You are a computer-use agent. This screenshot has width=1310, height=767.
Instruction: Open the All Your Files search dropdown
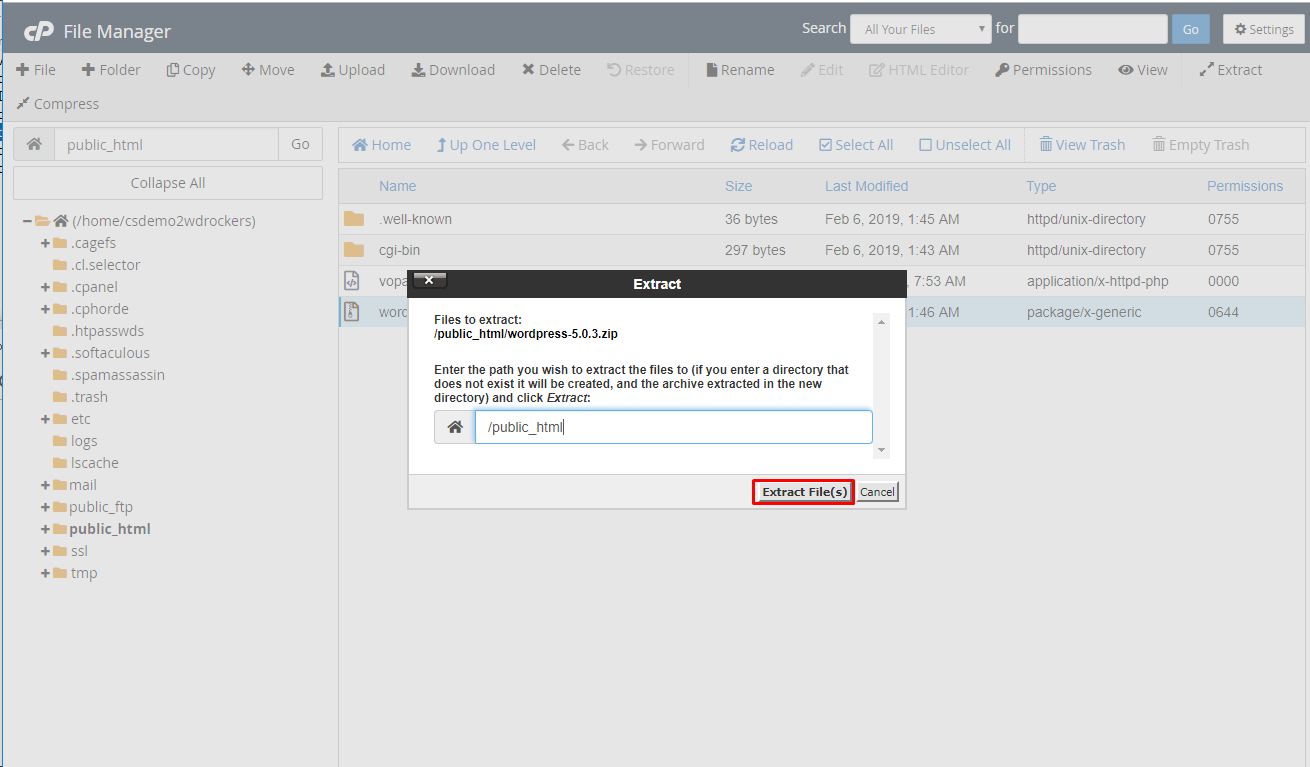pyautogui.click(x=920, y=29)
